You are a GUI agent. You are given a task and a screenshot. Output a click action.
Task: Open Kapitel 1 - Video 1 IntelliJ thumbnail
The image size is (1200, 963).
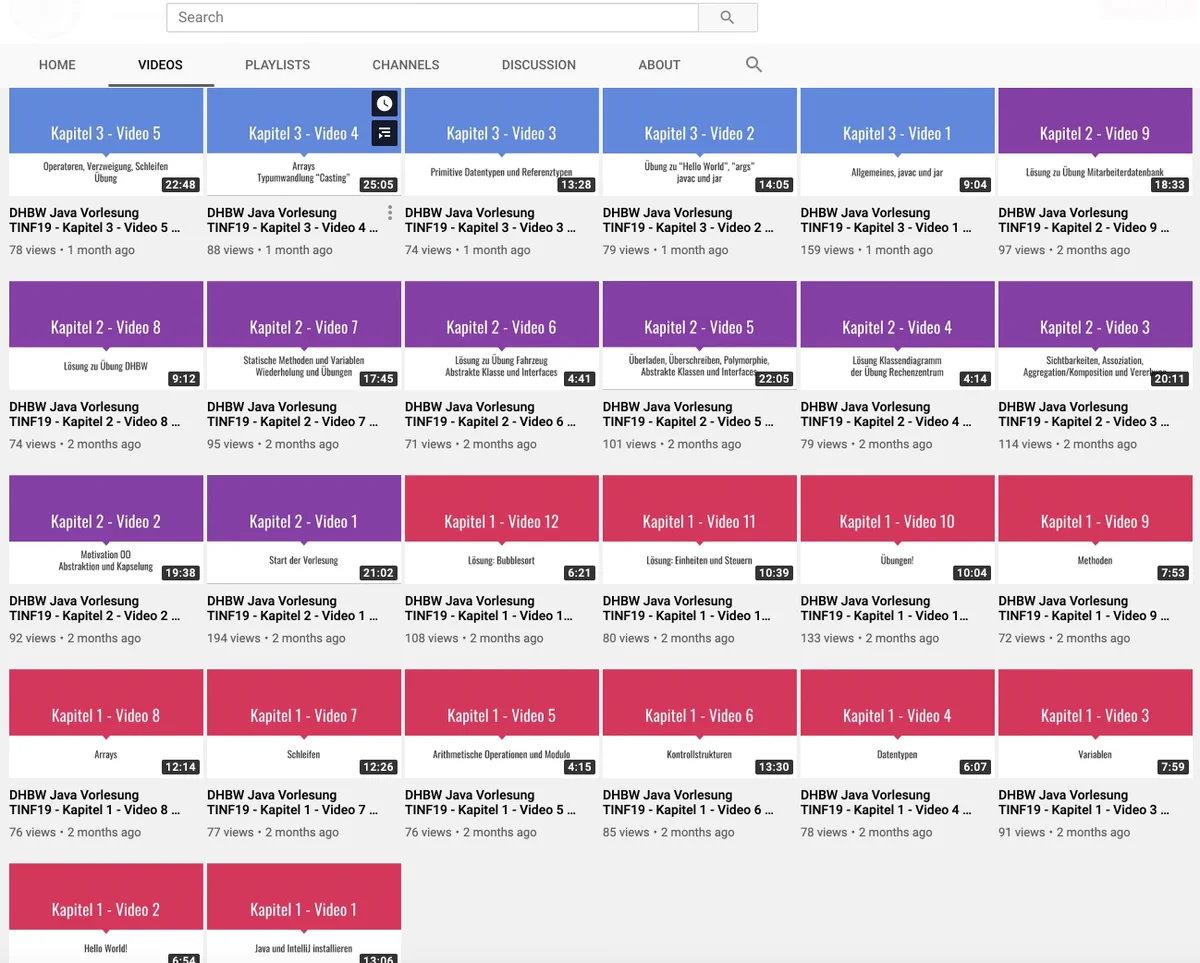click(x=304, y=913)
